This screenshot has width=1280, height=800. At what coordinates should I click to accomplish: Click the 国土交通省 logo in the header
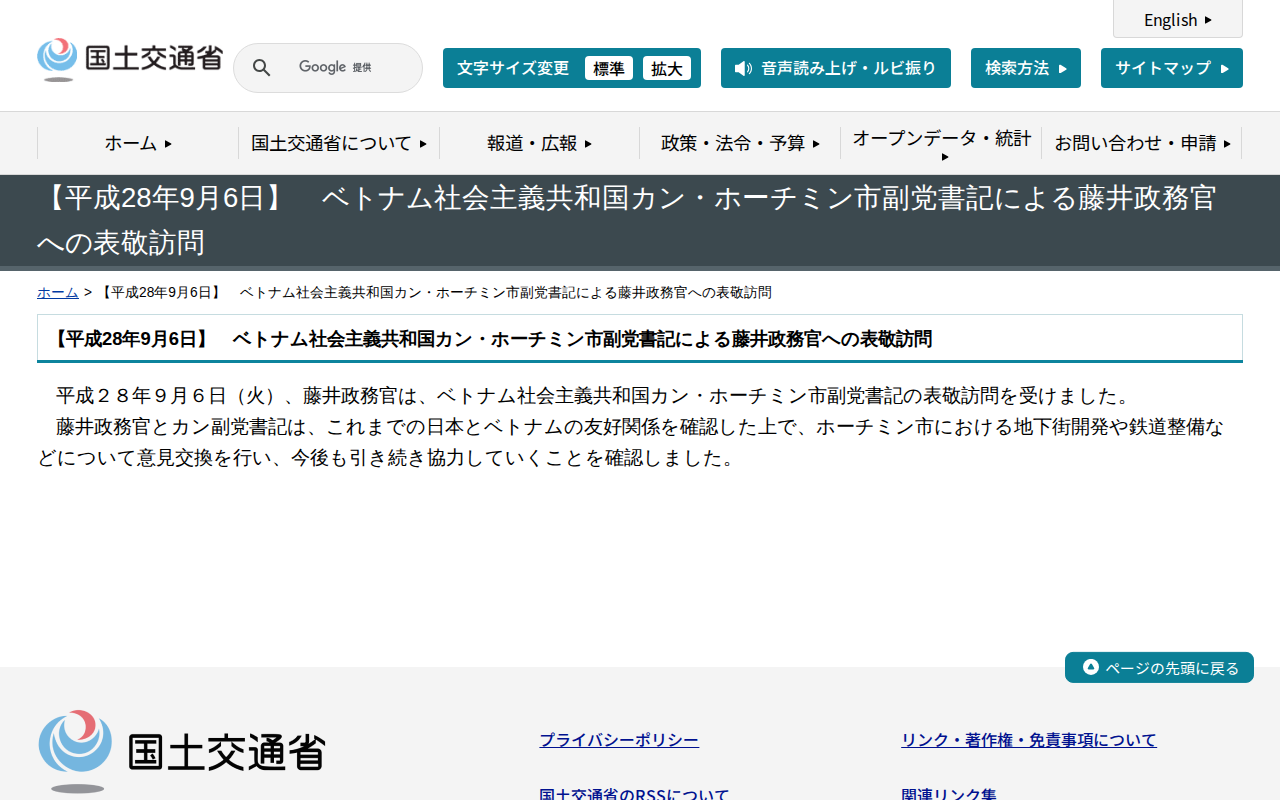coord(128,58)
